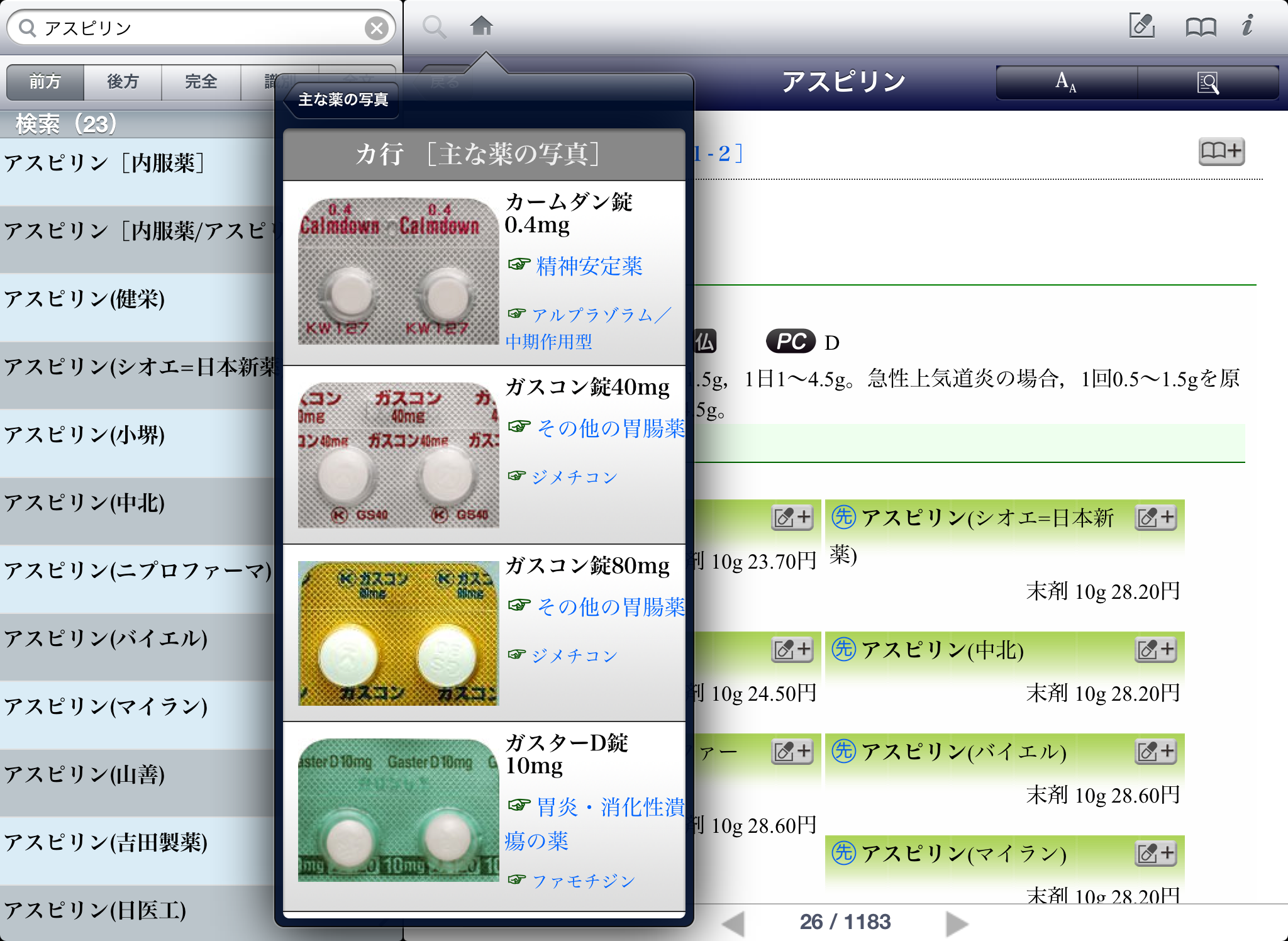Viewport: 1288px width, 941px height.
Task: Open the bookmarks book icon
Action: [1201, 27]
